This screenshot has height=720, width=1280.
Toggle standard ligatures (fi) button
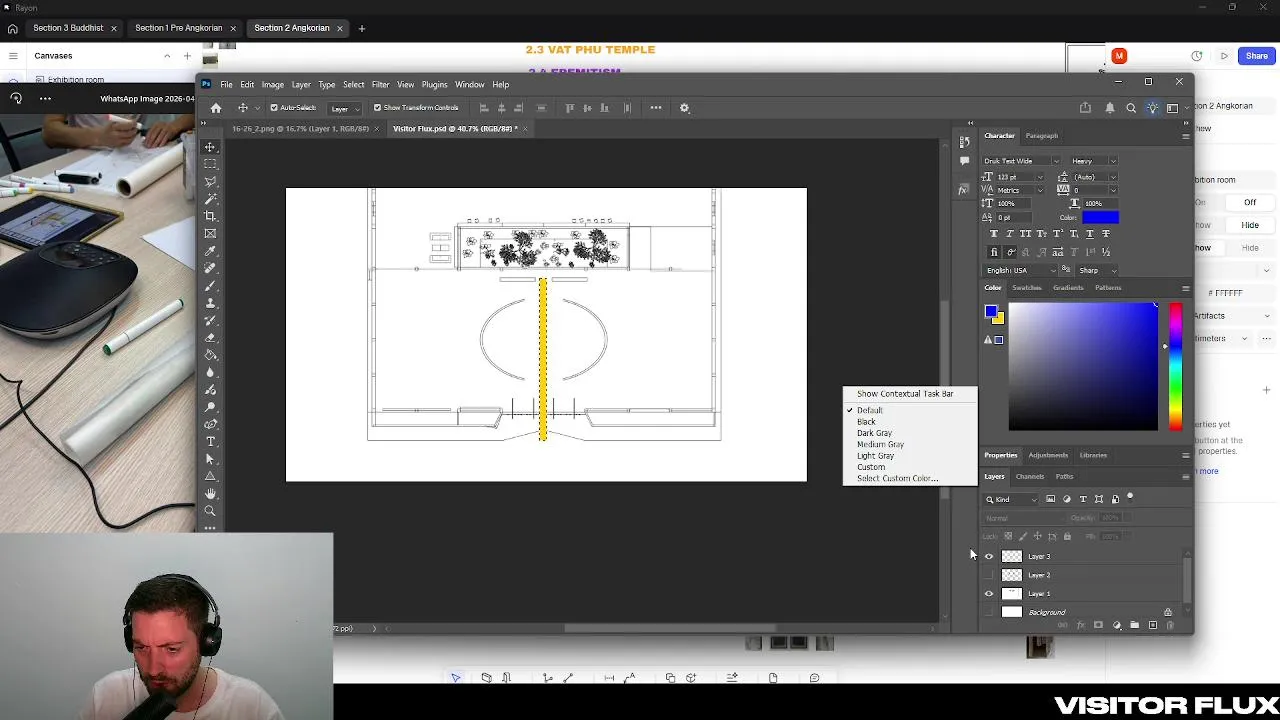point(993,252)
